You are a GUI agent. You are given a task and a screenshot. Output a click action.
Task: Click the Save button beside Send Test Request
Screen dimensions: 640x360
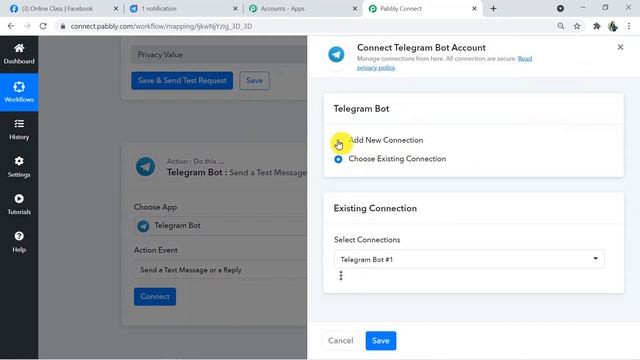254,80
